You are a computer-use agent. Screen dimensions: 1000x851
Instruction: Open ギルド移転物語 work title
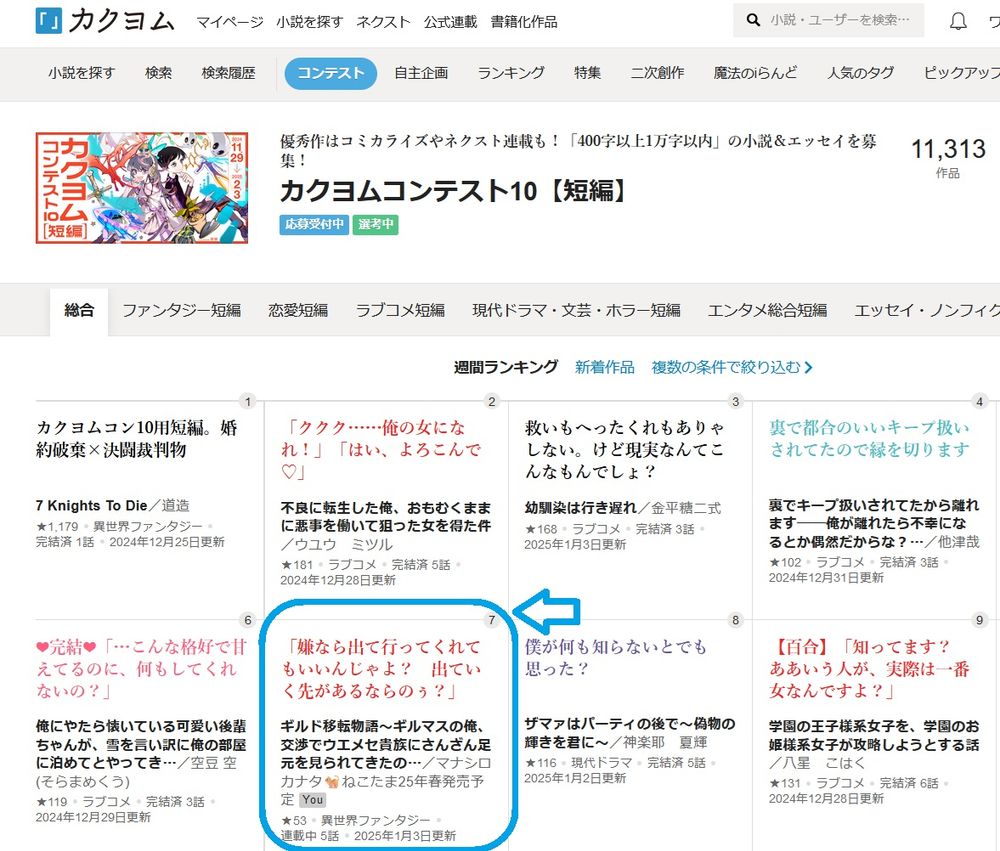[x=385, y=744]
